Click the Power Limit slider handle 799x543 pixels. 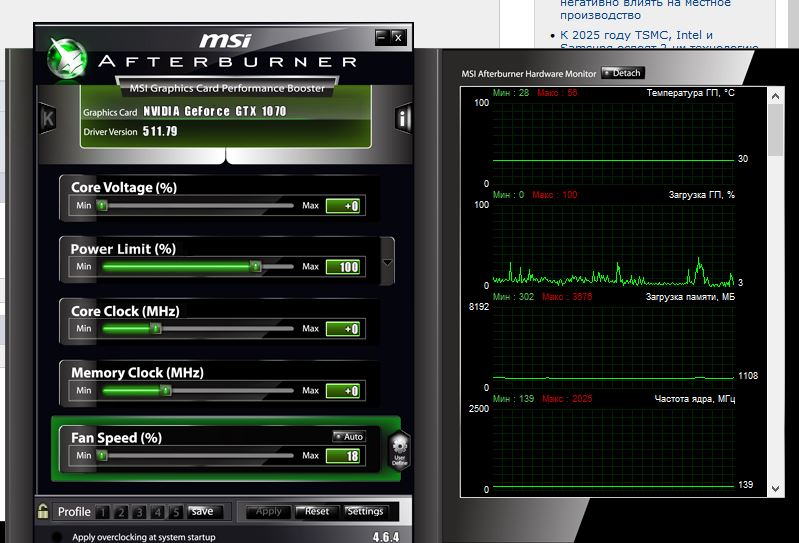(x=256, y=266)
